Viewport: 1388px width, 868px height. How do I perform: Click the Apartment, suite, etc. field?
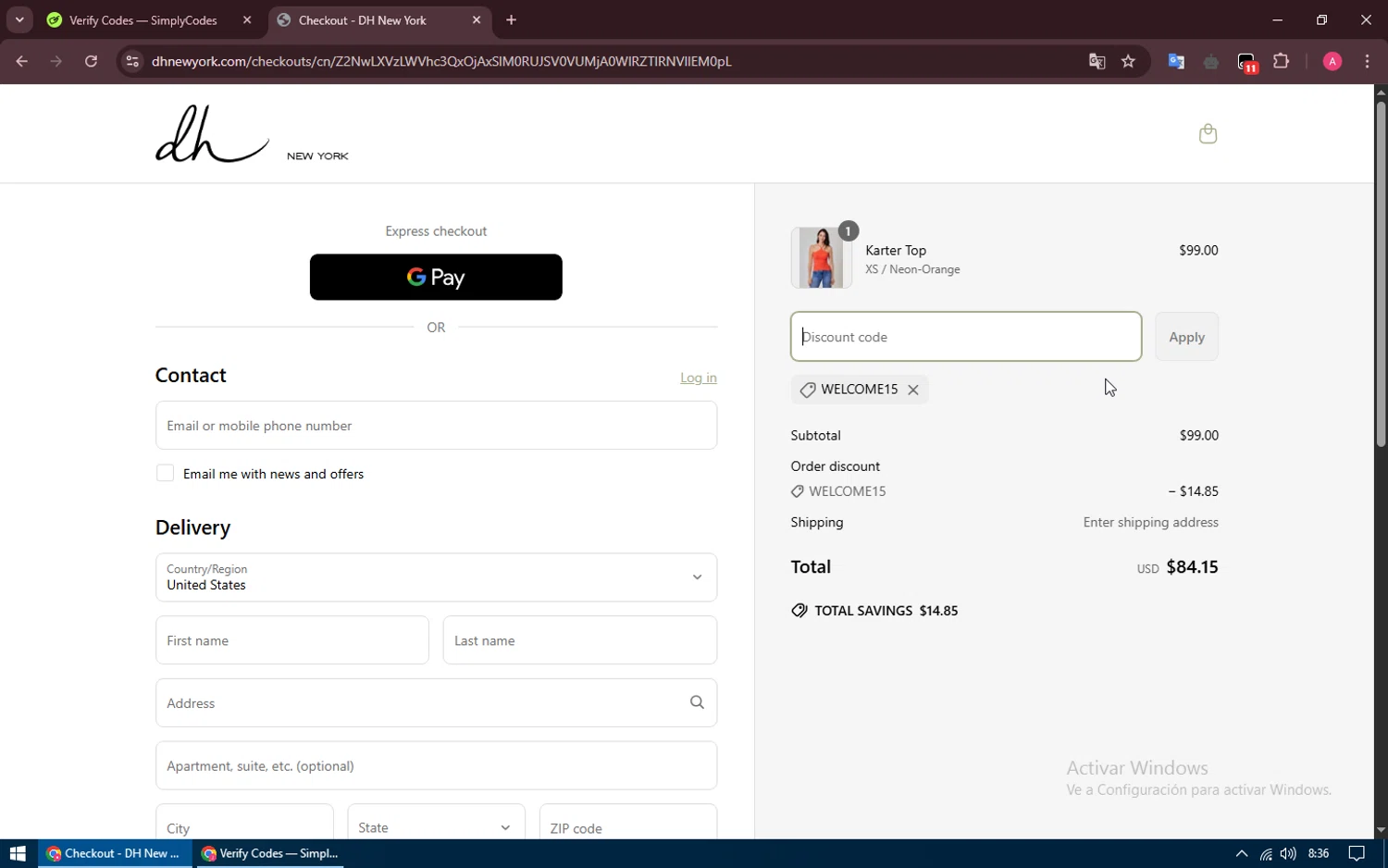(x=436, y=766)
